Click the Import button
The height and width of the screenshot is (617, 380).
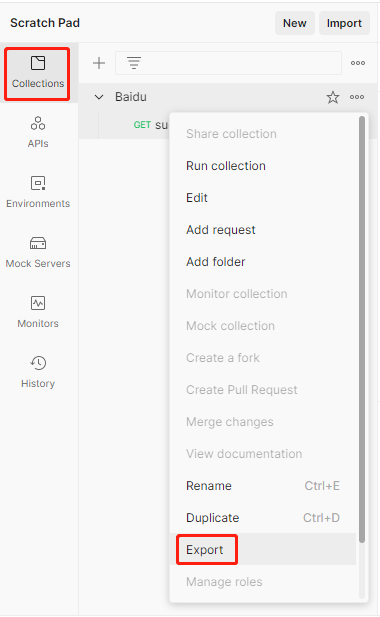click(344, 23)
